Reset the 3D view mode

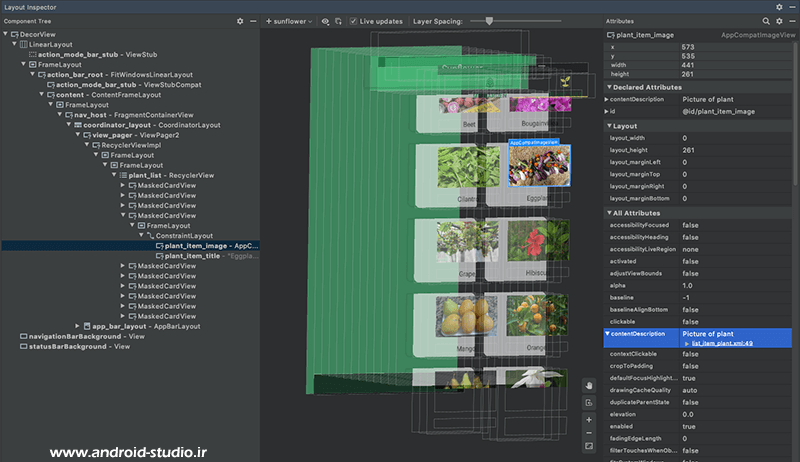click(x=589, y=402)
